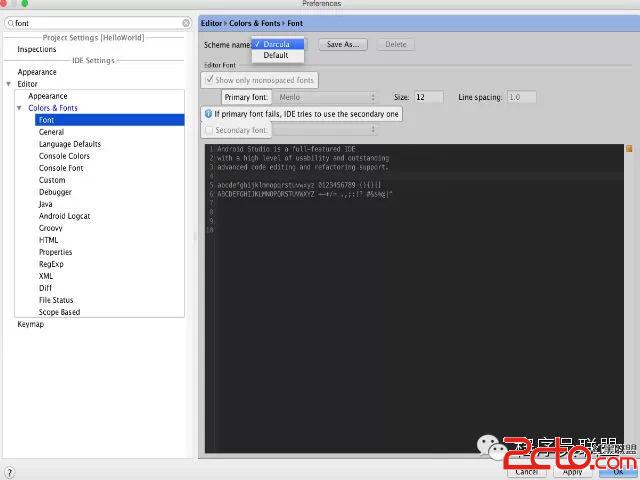This screenshot has height=480, width=640.
Task: Select Editor in settings tree
Action: tap(27, 84)
